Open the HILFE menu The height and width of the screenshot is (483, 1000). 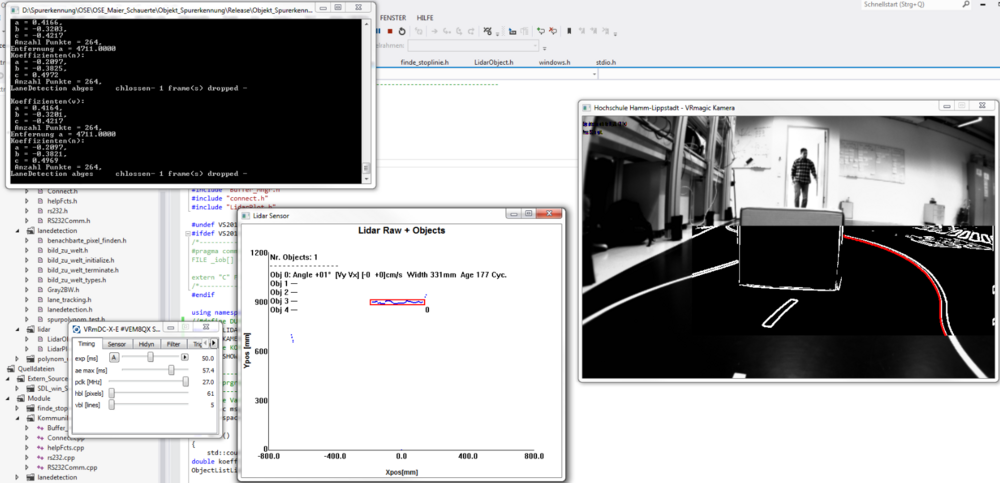click(425, 18)
